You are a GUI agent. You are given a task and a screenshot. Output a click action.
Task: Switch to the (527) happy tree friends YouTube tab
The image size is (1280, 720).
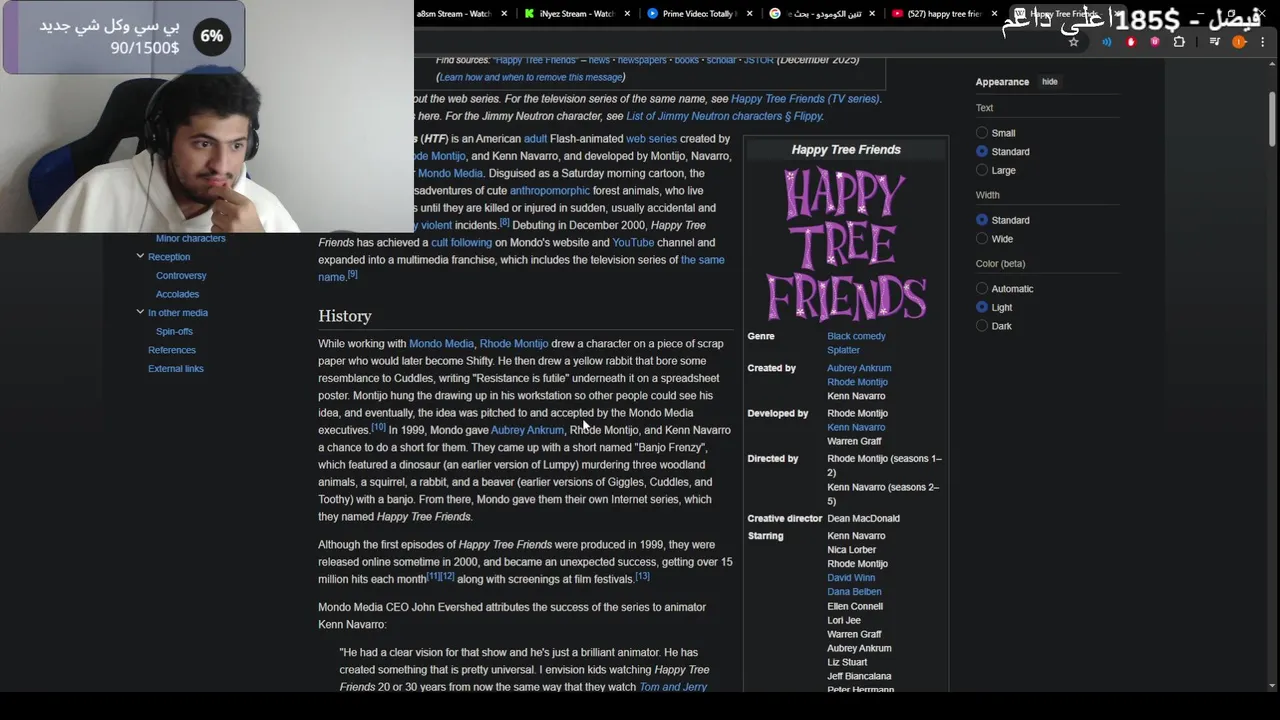point(937,14)
